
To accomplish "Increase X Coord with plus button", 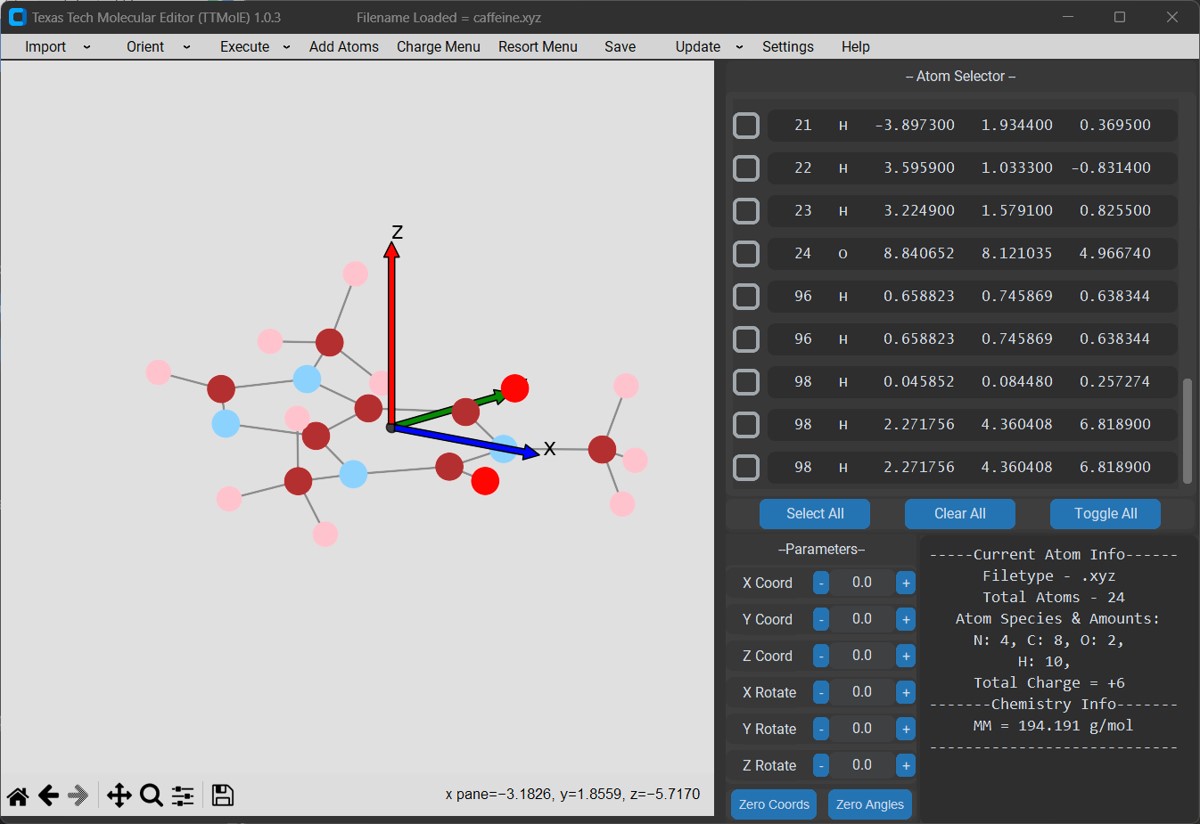I will pyautogui.click(x=905, y=583).
